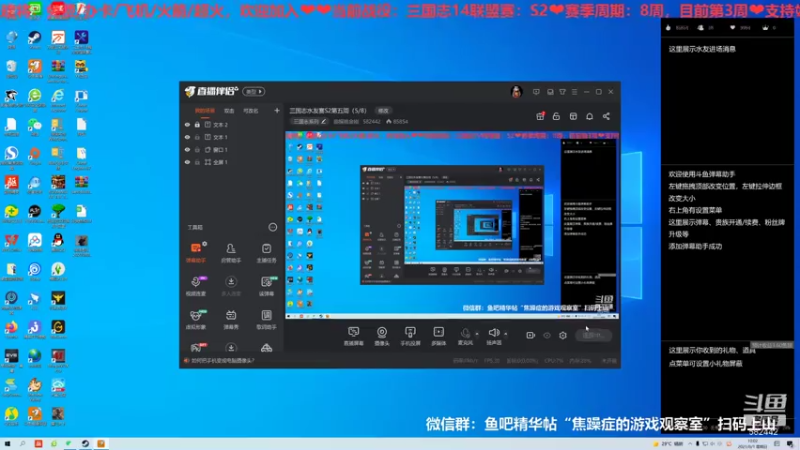This screenshot has height=450, width=800.
Task: Mute the 麦克风 microphone
Action: pyautogui.click(x=465, y=336)
